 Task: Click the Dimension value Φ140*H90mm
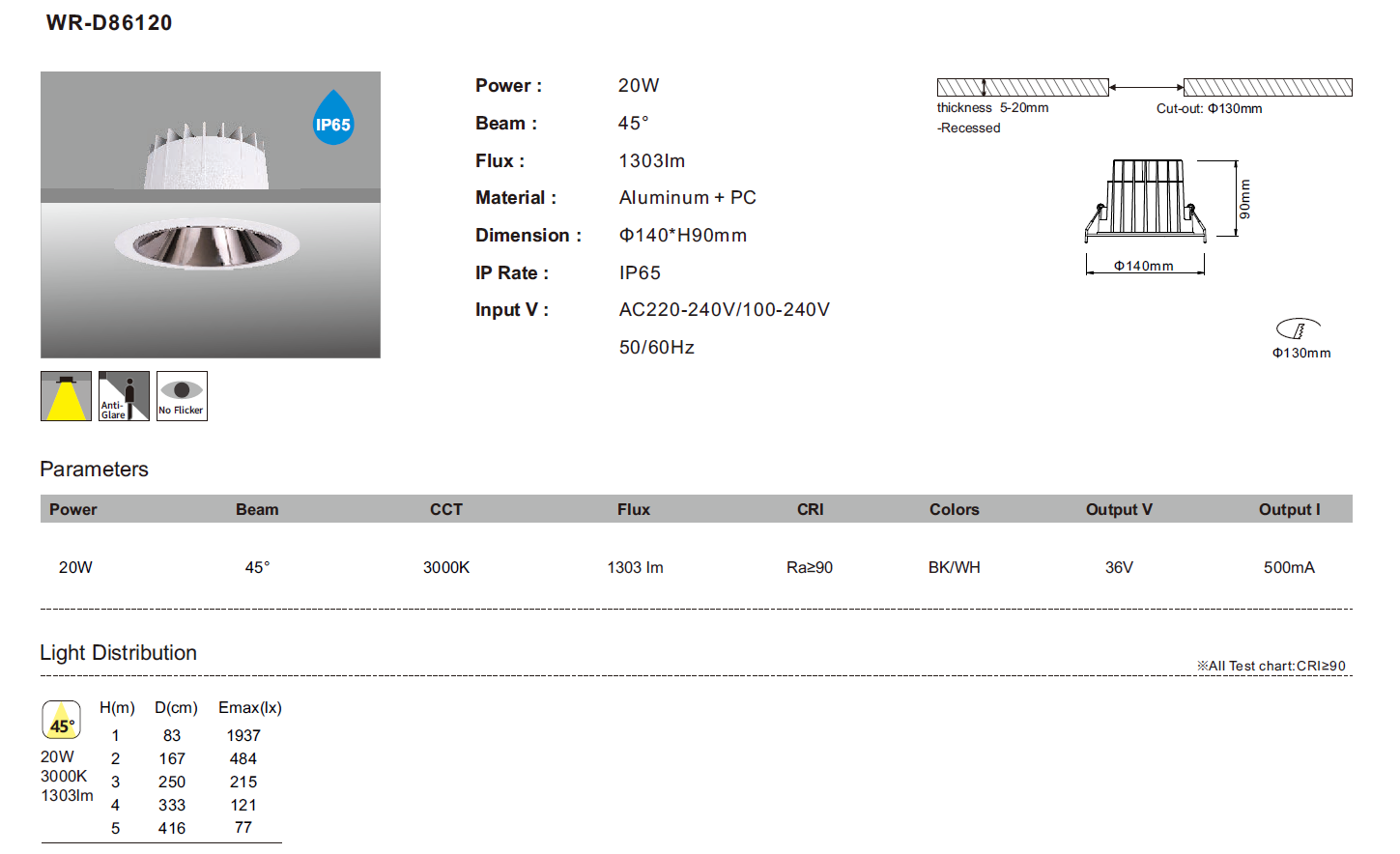coord(683,236)
